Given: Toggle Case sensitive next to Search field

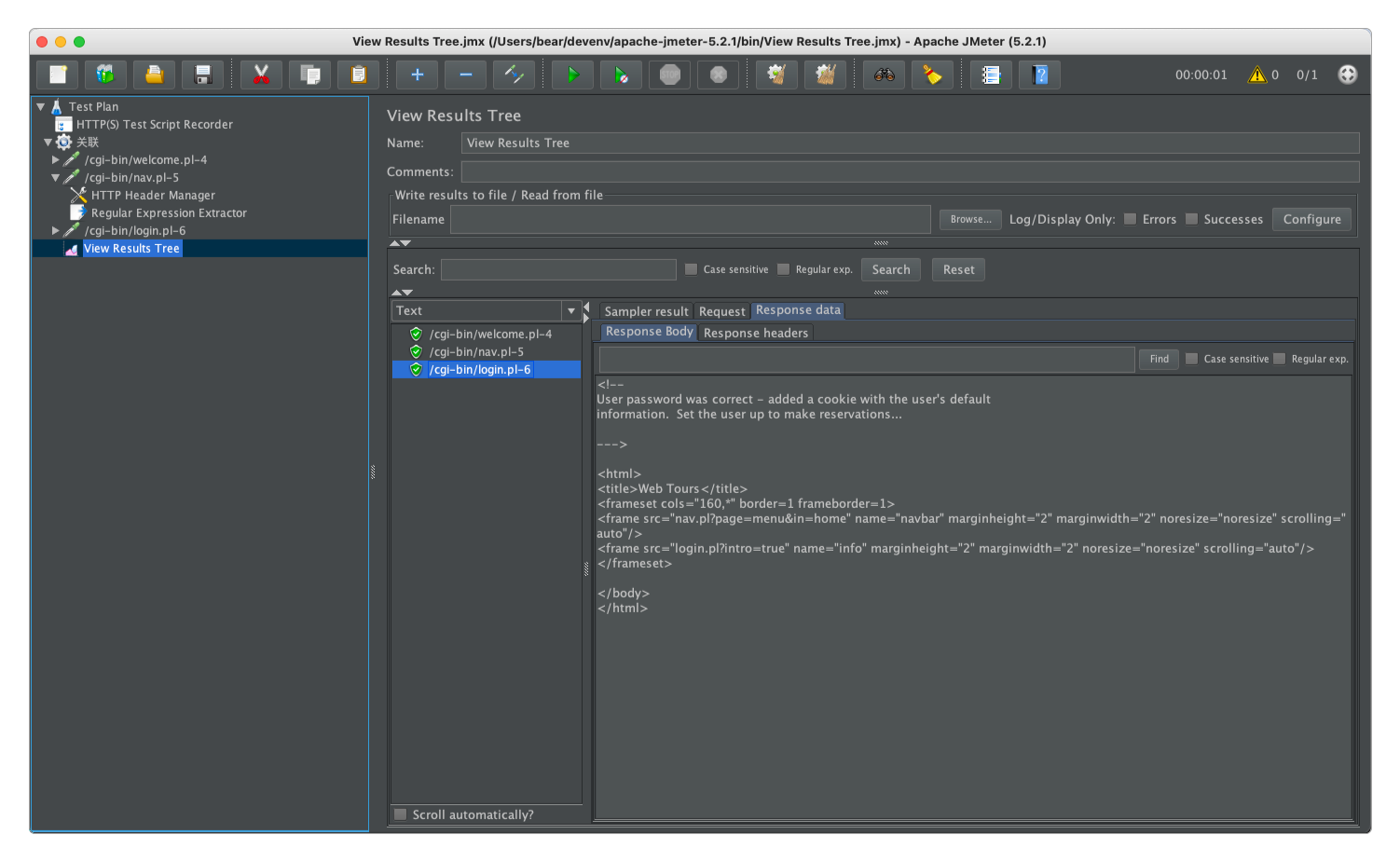Looking at the screenshot, I should tap(691, 269).
